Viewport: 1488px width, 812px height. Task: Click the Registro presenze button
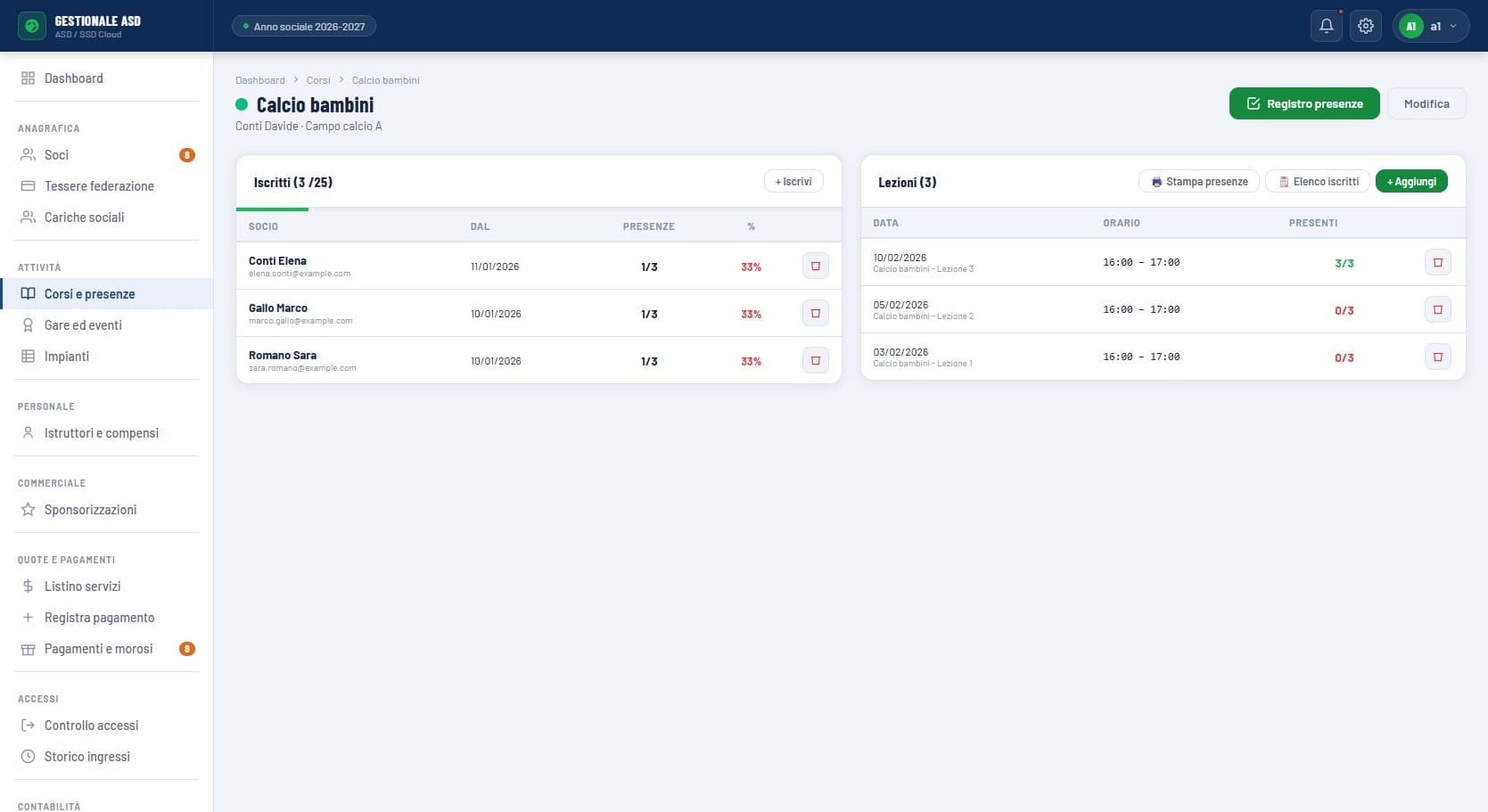pyautogui.click(x=1304, y=103)
